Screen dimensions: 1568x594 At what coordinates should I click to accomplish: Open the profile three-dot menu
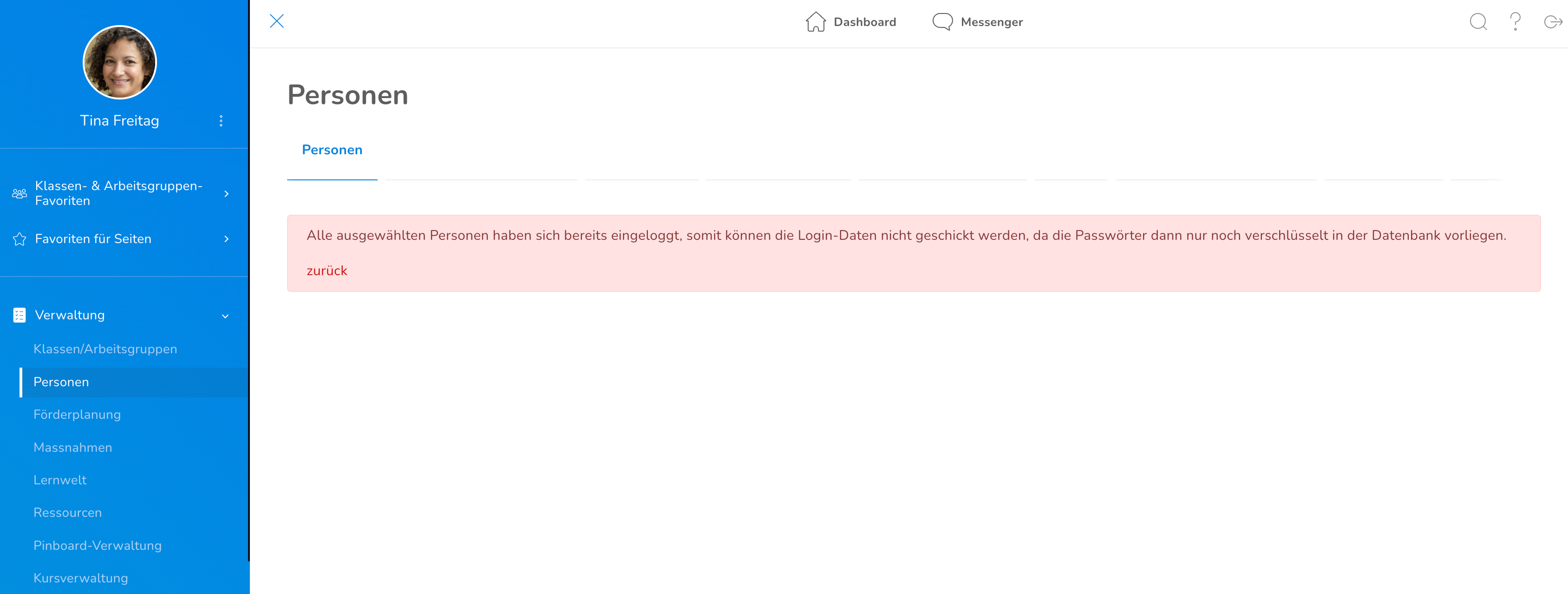coord(221,121)
